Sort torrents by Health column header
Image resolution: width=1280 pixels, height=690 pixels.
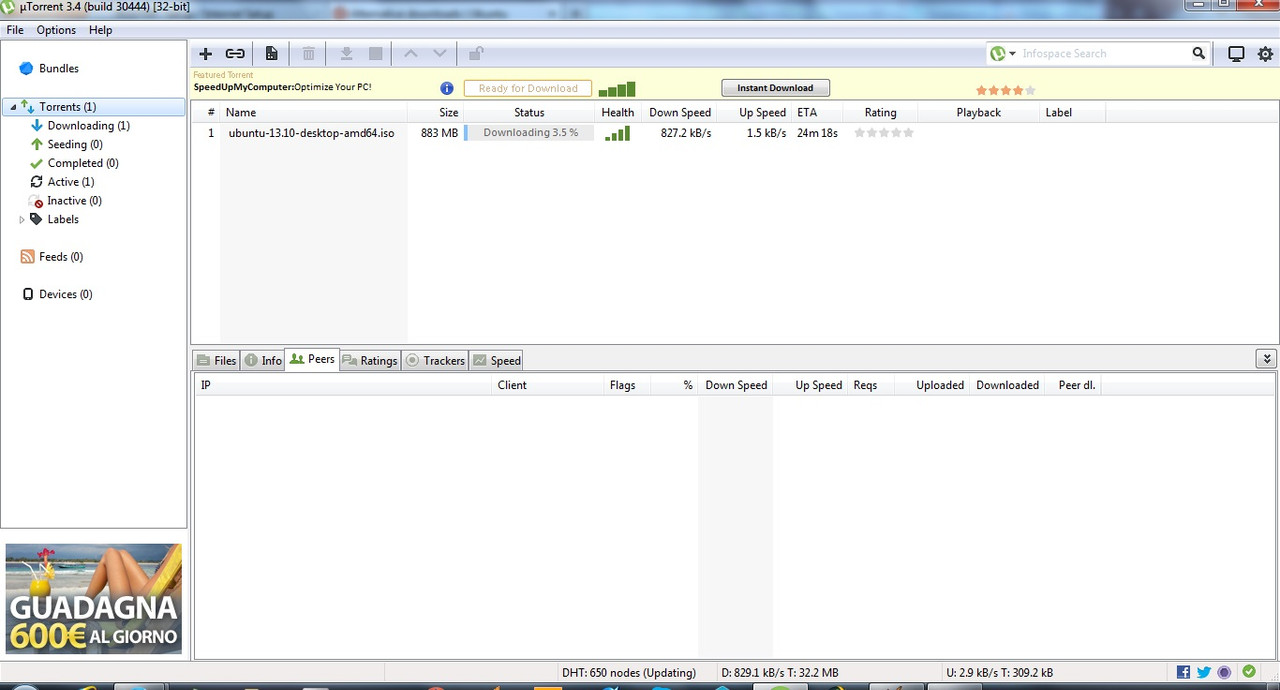(618, 113)
